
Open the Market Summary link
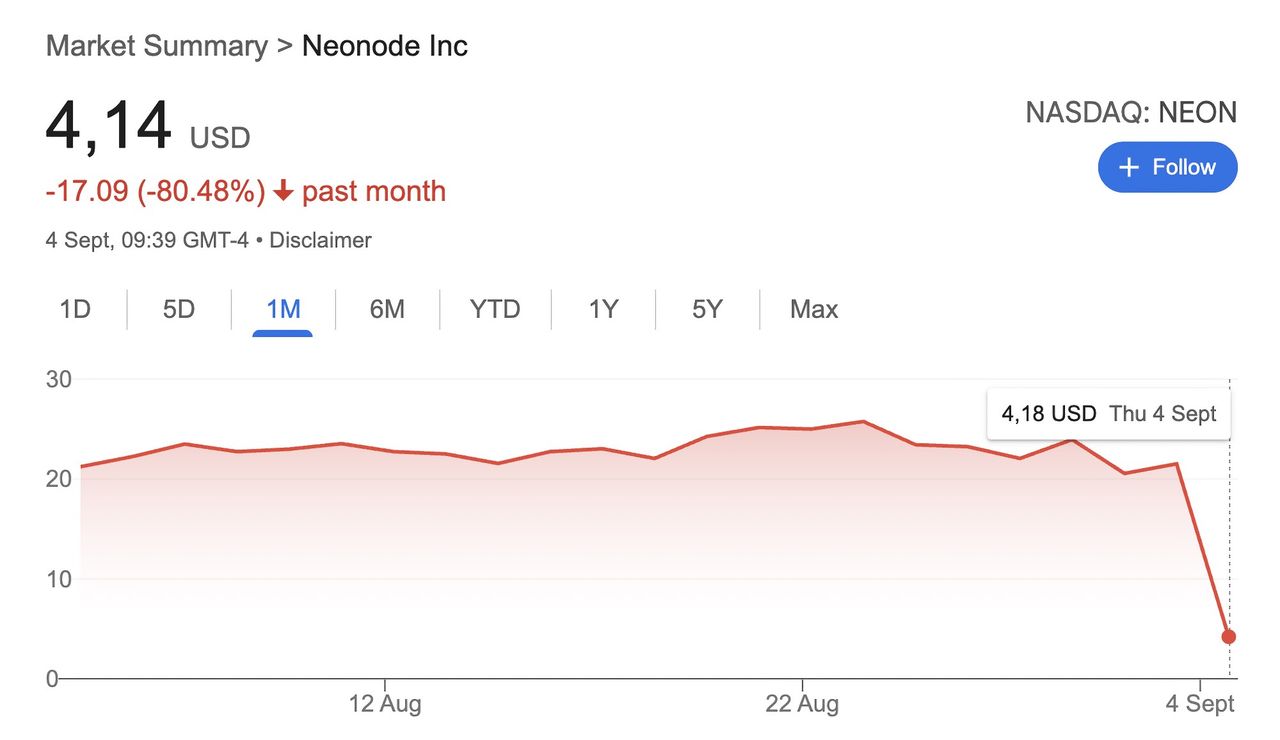tap(157, 46)
